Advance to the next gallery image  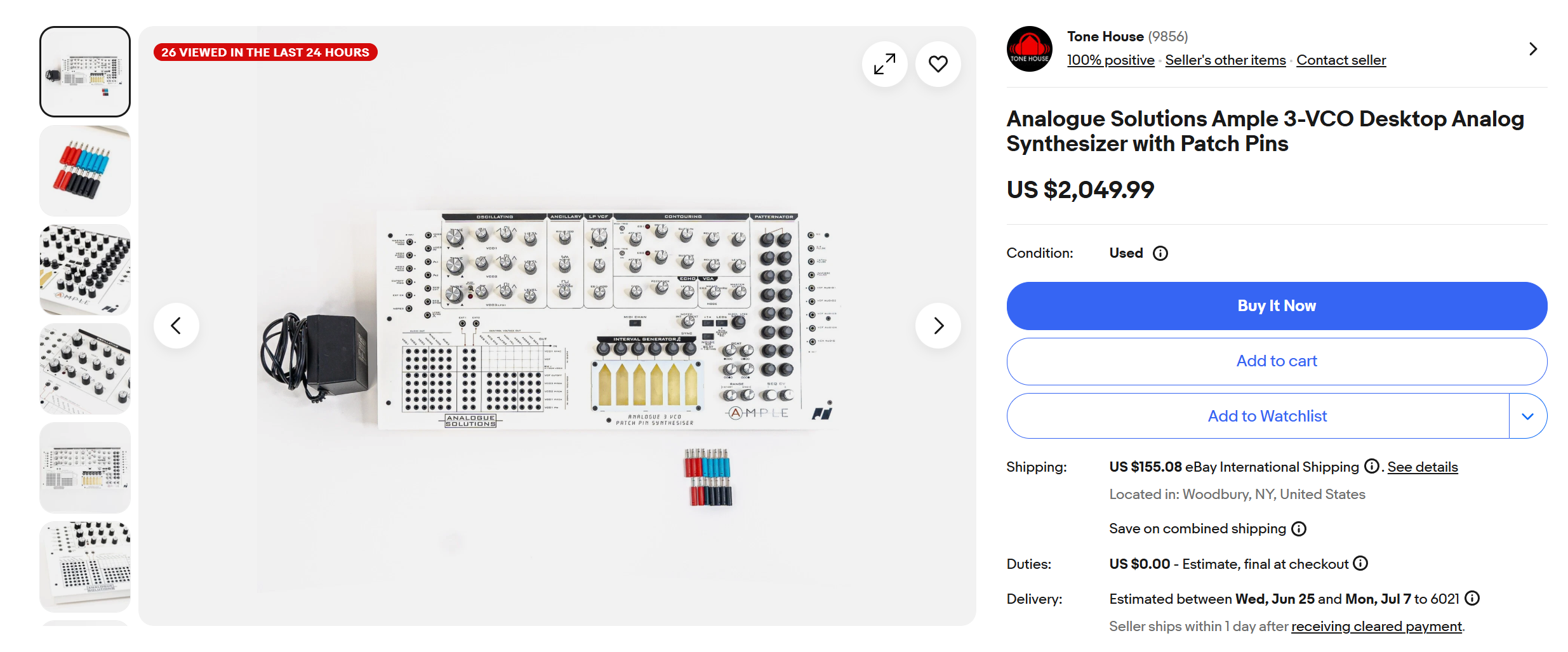938,326
